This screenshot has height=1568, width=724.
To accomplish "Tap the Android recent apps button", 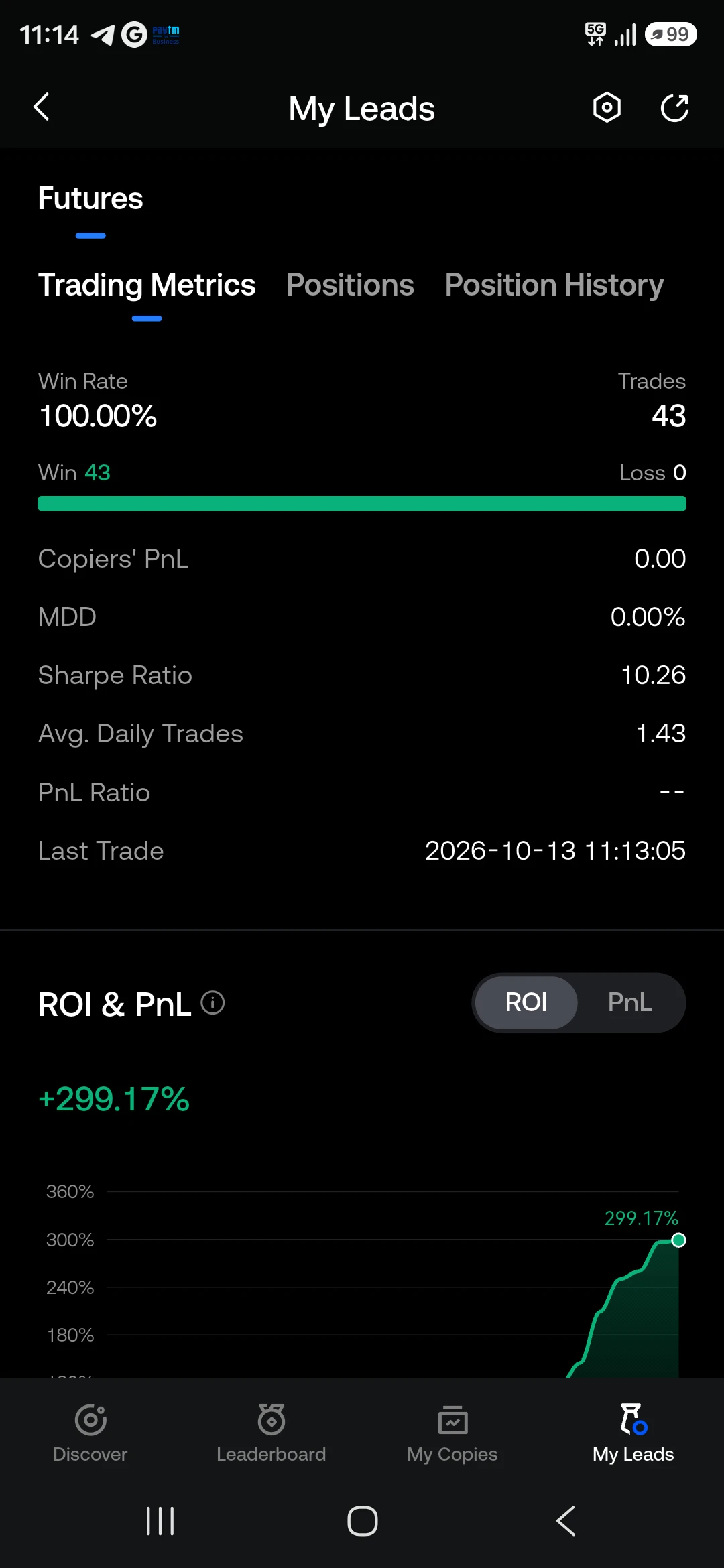I will pyautogui.click(x=160, y=1521).
